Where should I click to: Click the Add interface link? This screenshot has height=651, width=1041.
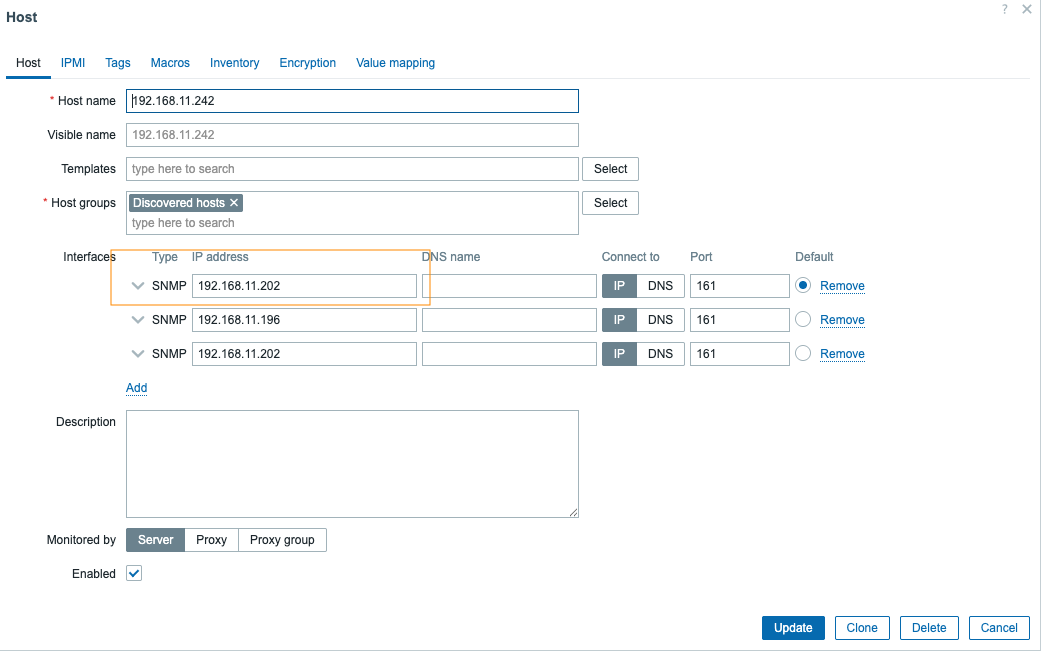tap(136, 388)
